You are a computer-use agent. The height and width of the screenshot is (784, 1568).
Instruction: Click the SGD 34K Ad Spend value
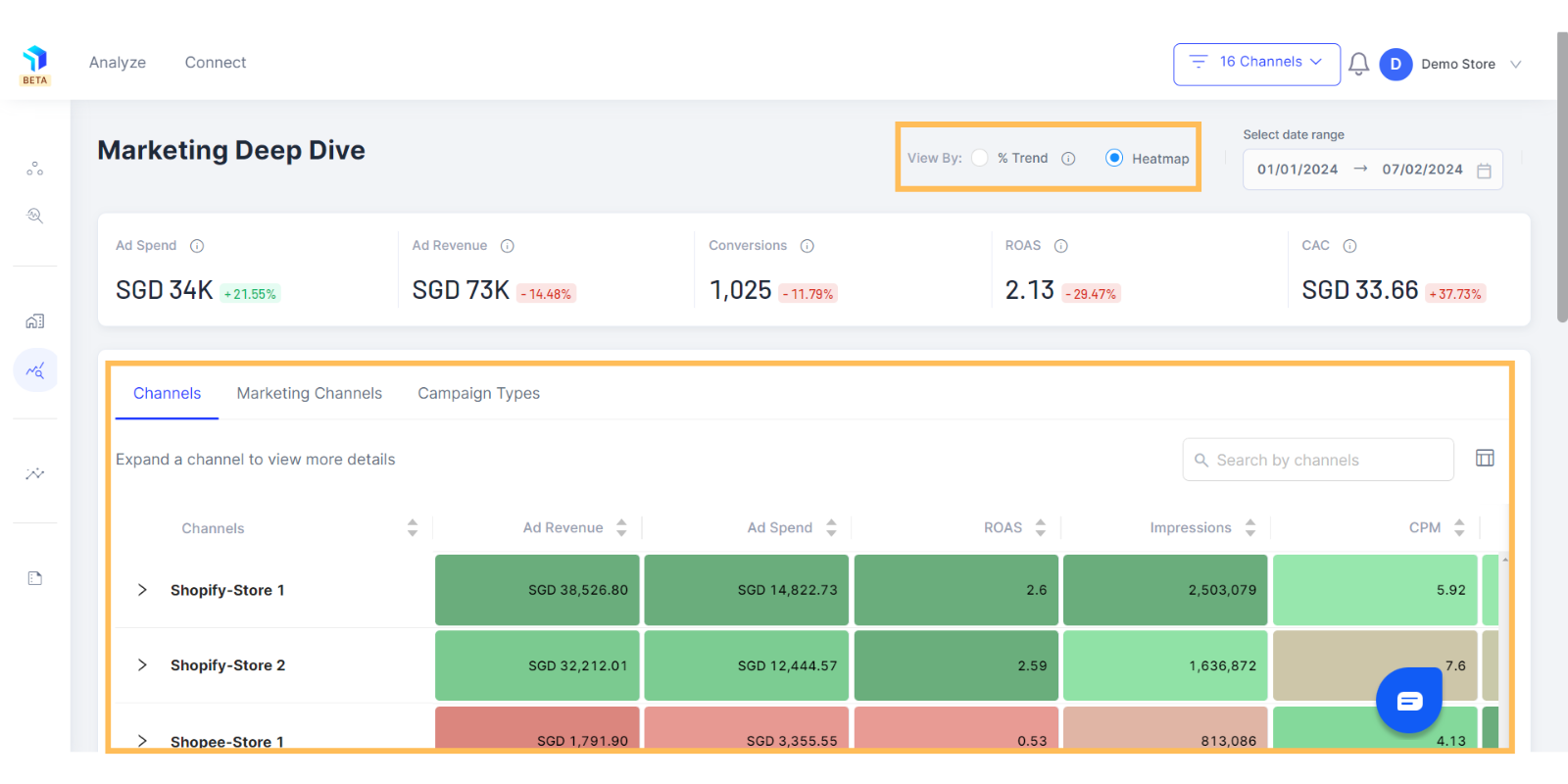(x=164, y=290)
